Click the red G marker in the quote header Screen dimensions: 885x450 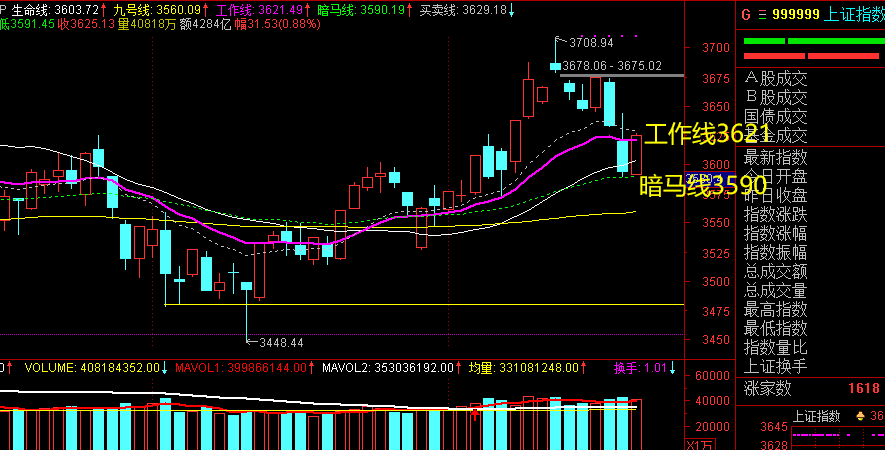tap(746, 15)
